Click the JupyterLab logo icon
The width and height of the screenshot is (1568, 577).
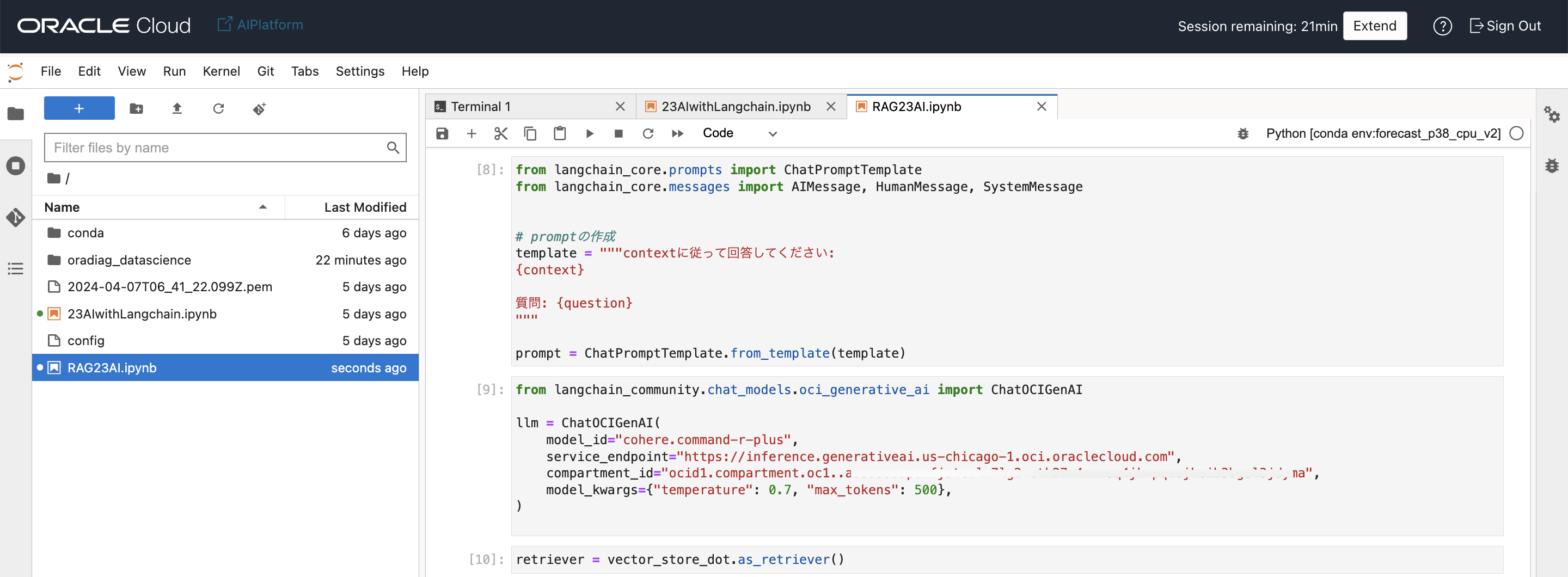point(15,71)
